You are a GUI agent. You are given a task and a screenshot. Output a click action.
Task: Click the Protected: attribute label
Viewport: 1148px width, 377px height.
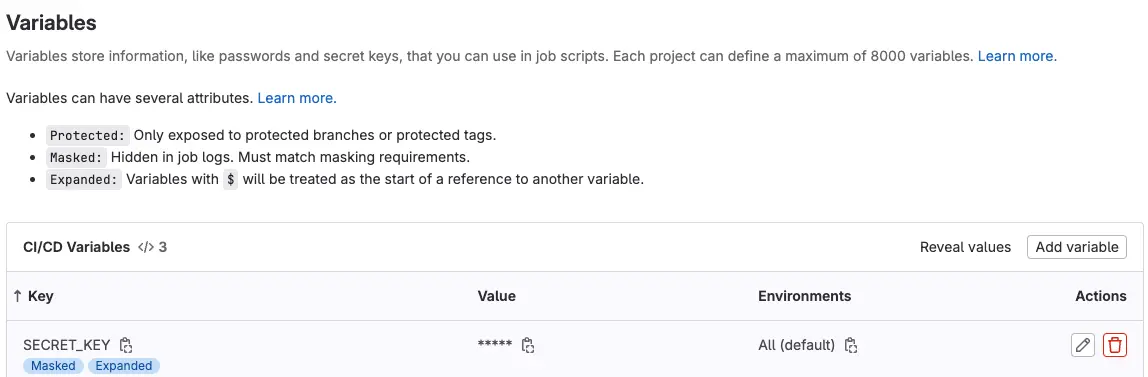click(x=88, y=135)
